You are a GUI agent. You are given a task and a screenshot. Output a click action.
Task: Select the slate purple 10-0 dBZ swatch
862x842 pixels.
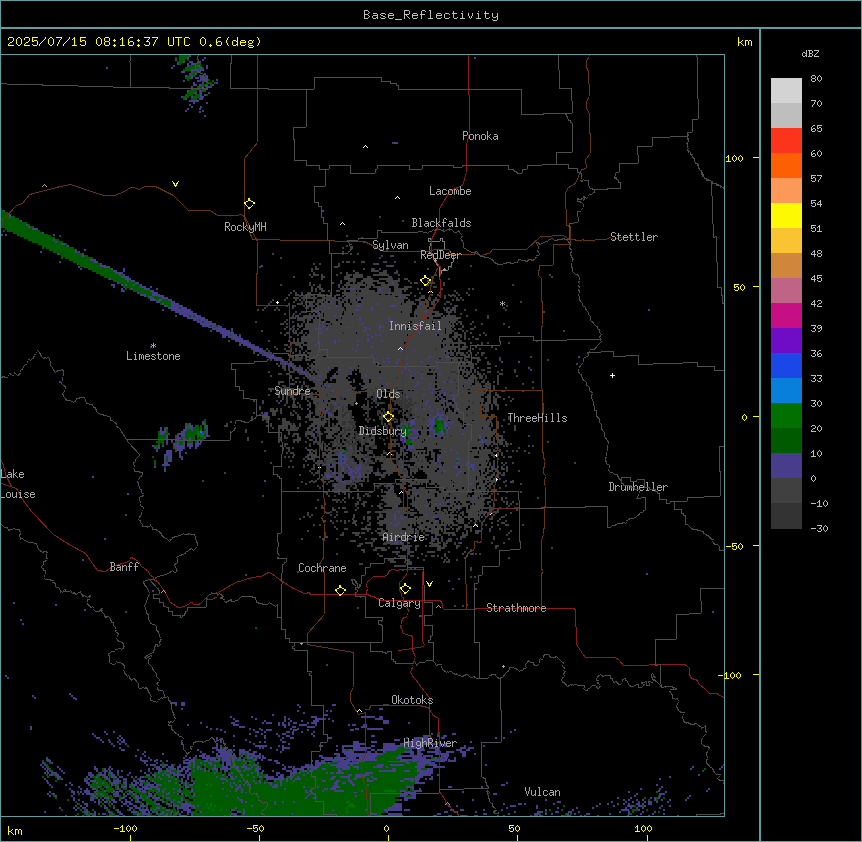click(786, 466)
